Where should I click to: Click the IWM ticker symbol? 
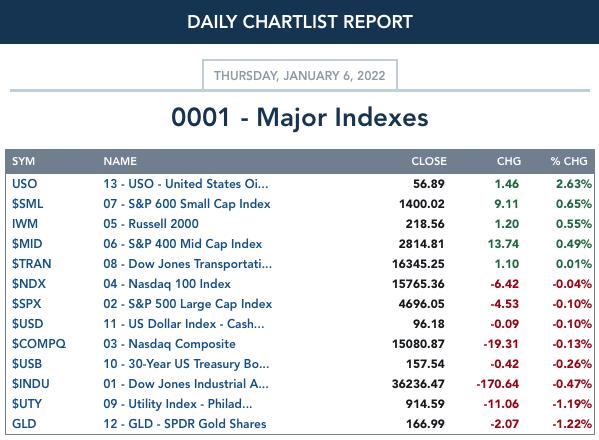coord(25,223)
